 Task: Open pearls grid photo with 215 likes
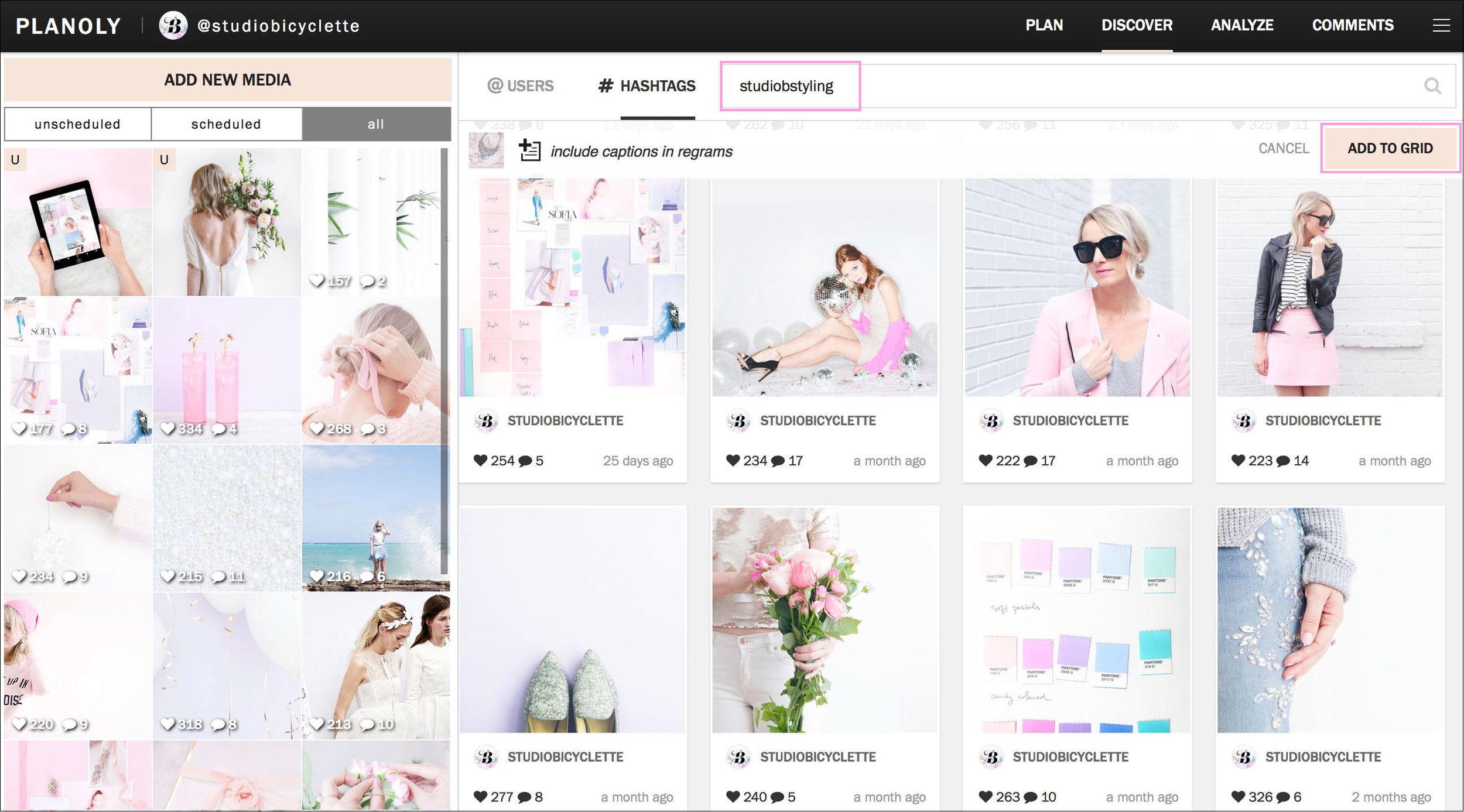(x=227, y=518)
